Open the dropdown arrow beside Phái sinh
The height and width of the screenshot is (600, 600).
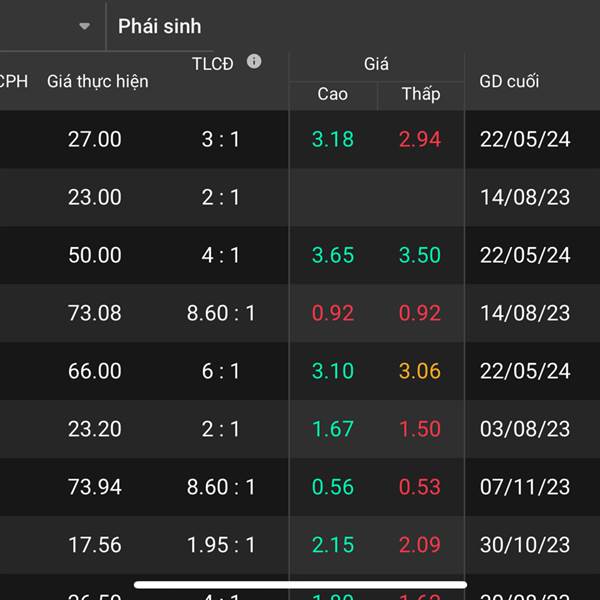(85, 26)
